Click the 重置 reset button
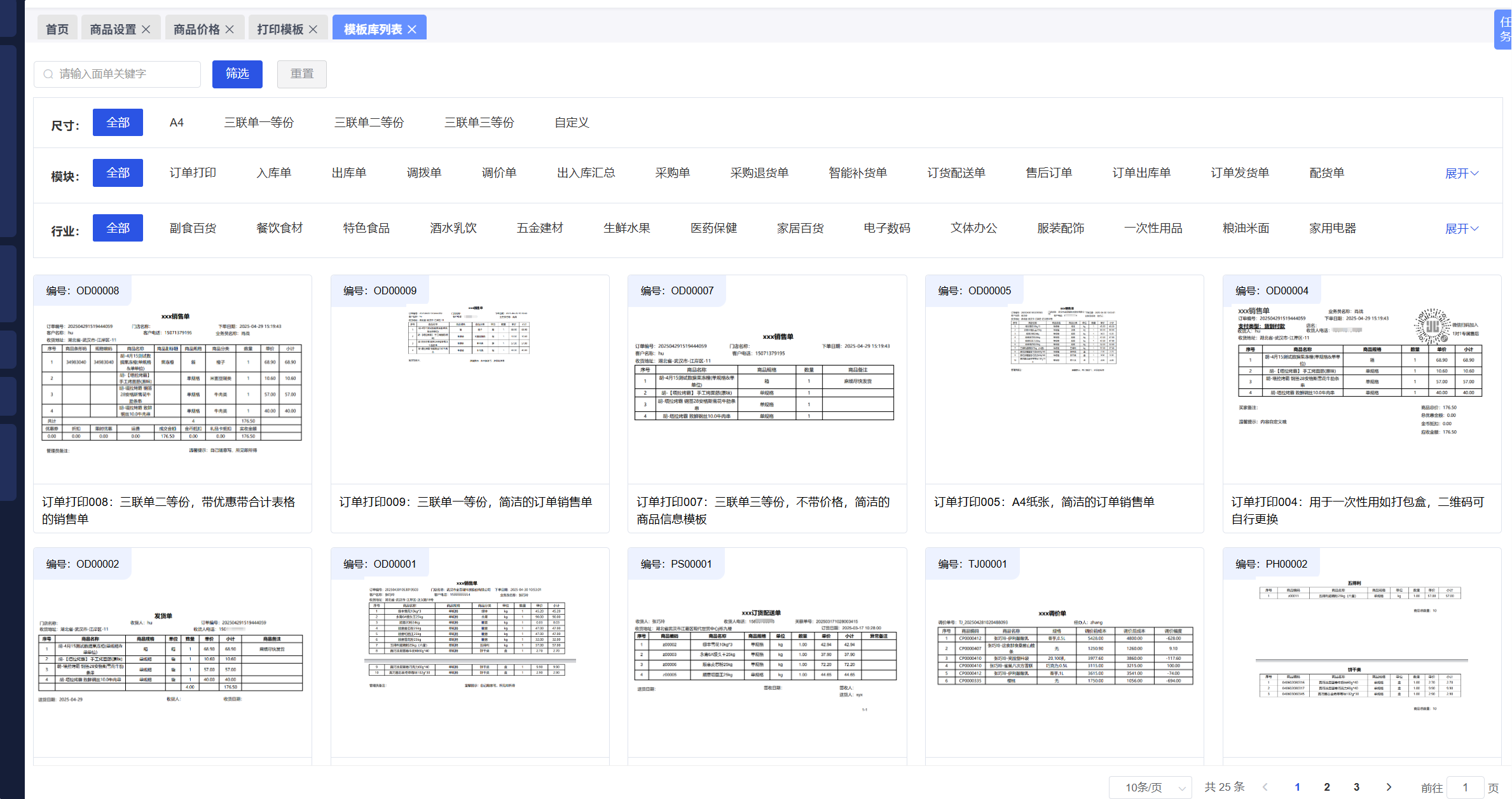The width and height of the screenshot is (1512, 799). coord(302,74)
